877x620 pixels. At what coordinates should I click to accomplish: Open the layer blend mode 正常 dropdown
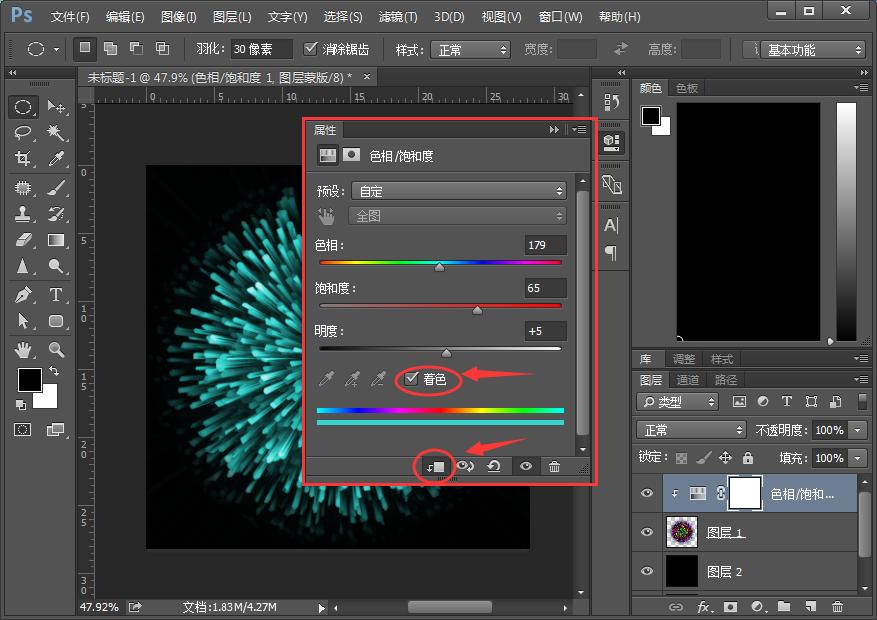click(691, 430)
